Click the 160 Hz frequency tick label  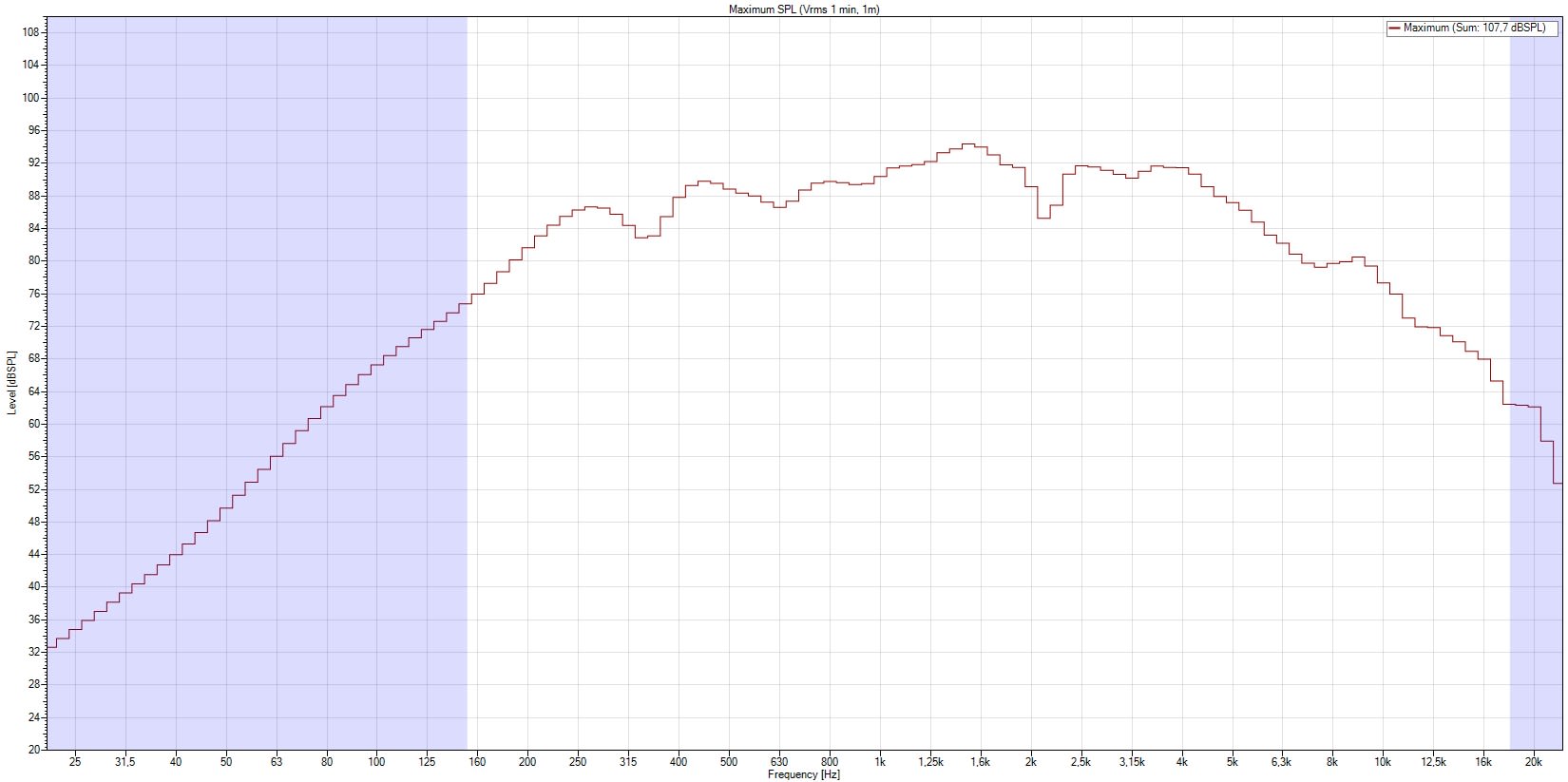477,762
